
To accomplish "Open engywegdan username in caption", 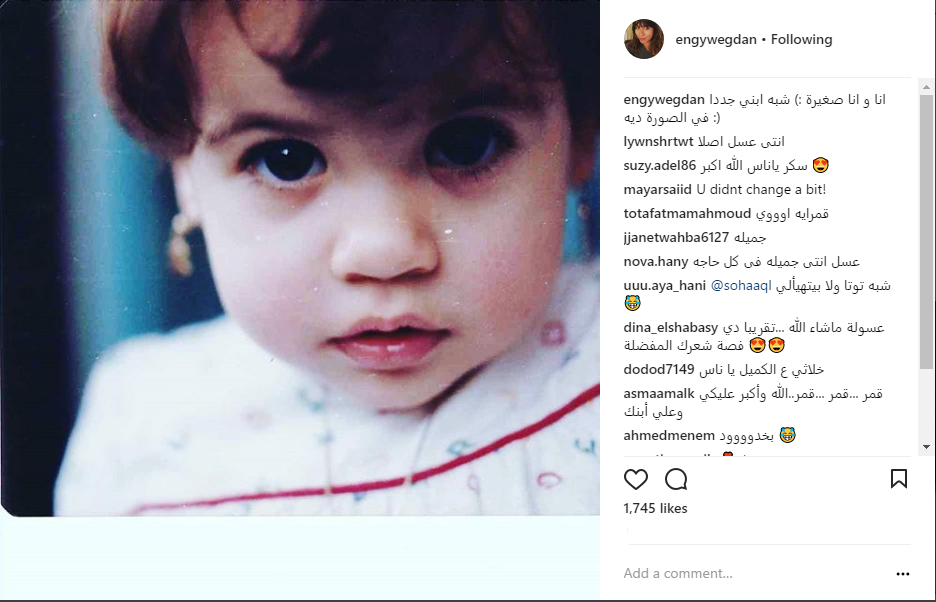I will 664,99.
